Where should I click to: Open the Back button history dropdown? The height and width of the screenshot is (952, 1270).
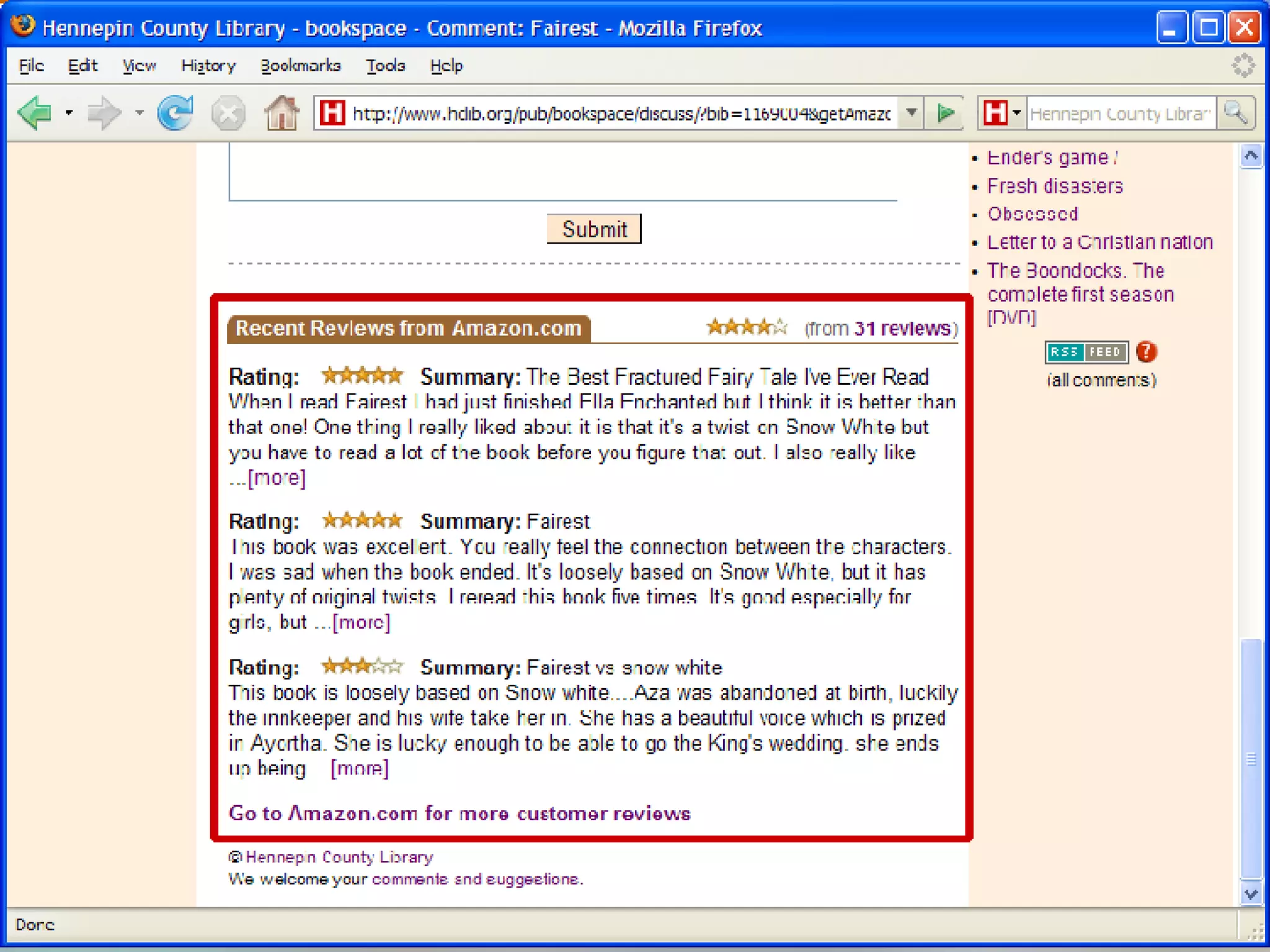pyautogui.click(x=69, y=113)
